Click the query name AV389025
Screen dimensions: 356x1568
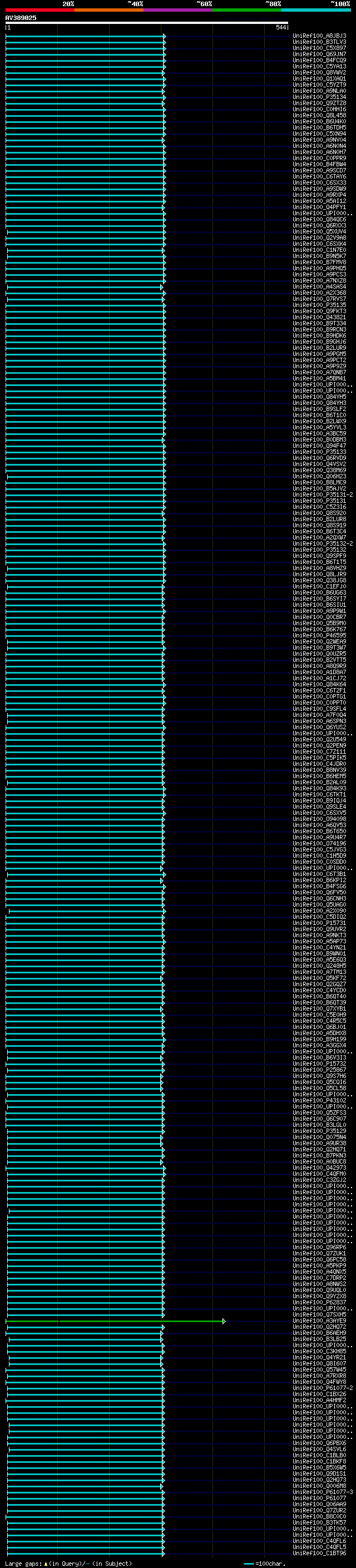click(21, 18)
